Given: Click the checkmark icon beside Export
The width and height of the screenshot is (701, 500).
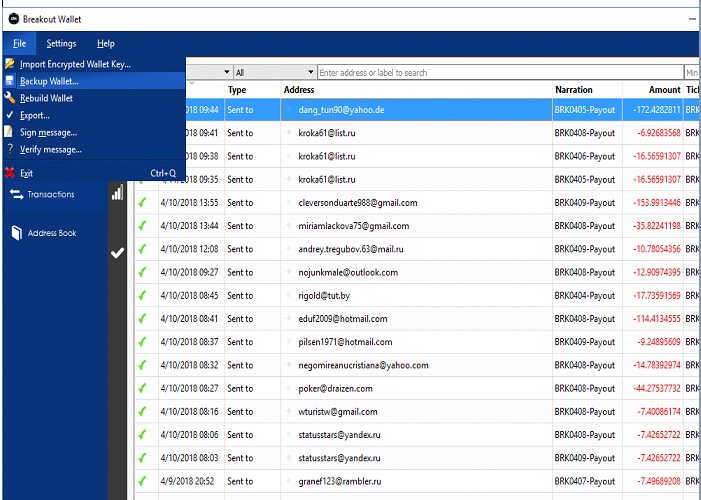Looking at the screenshot, I should [10, 115].
